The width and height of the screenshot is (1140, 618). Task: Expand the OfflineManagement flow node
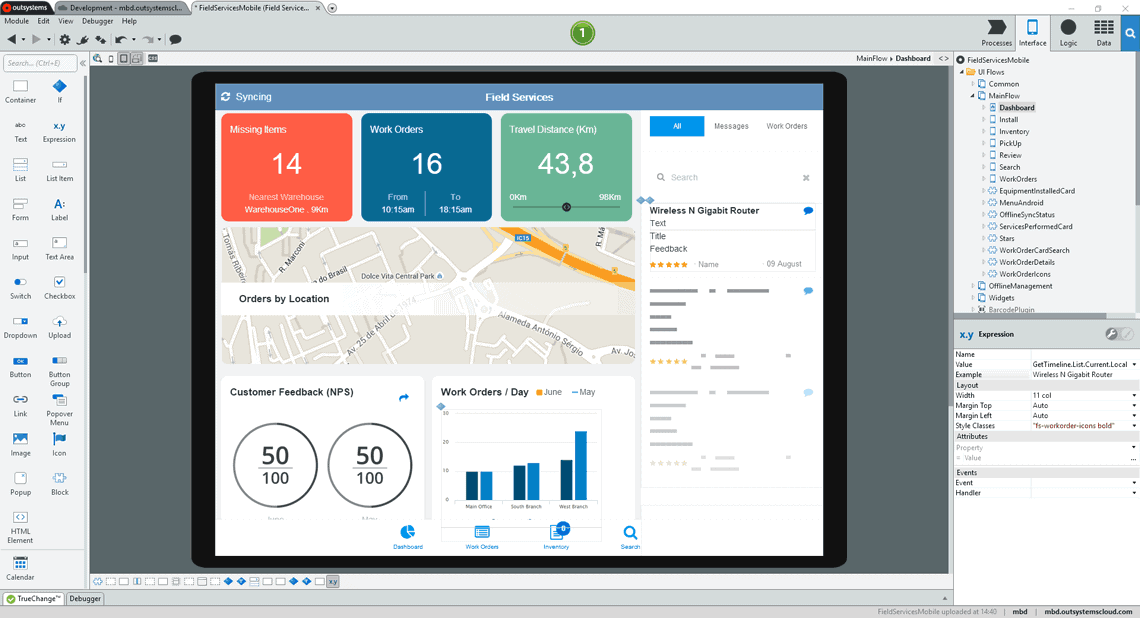tap(973, 286)
